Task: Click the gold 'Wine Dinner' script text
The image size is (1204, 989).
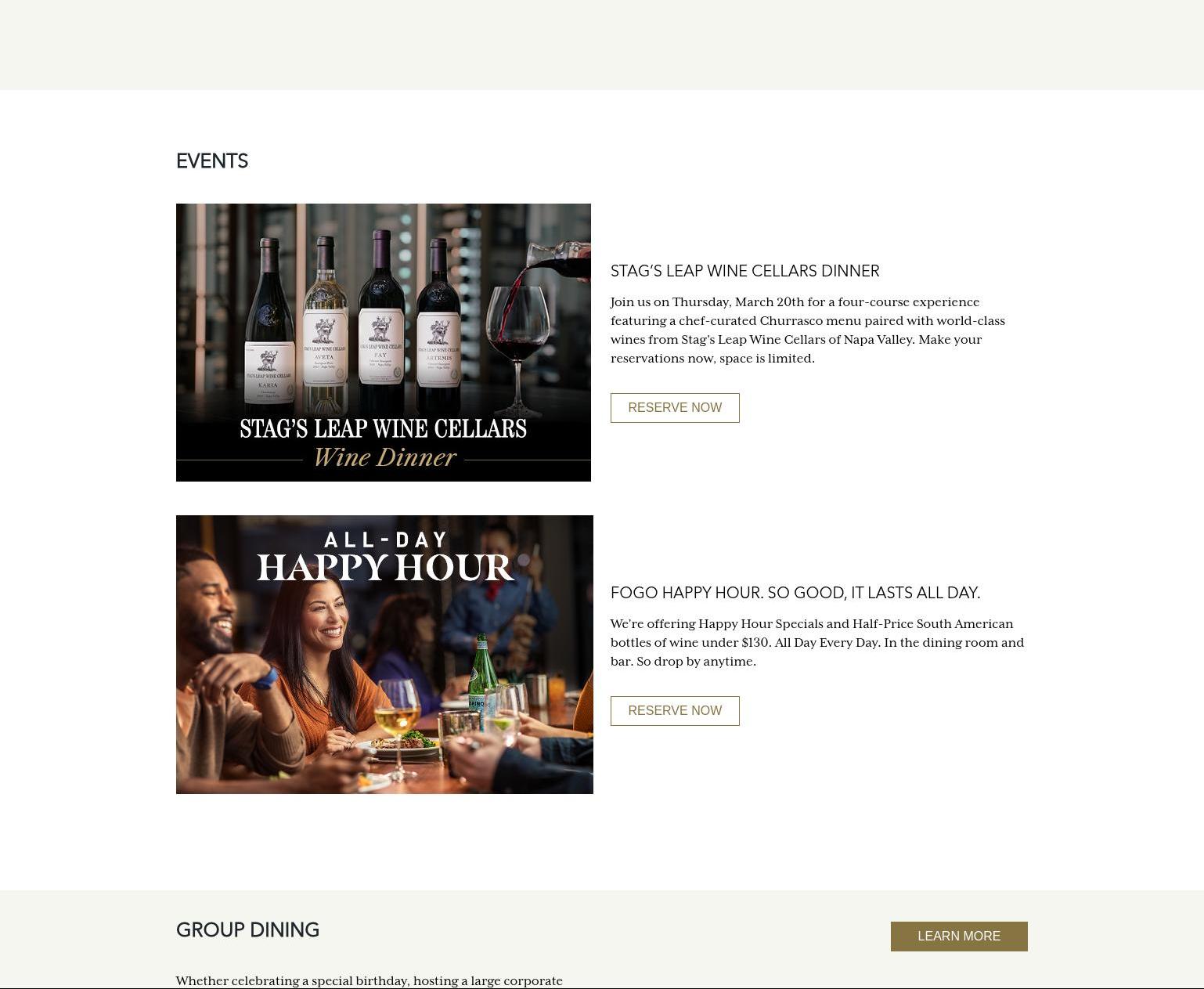Action: [x=384, y=457]
